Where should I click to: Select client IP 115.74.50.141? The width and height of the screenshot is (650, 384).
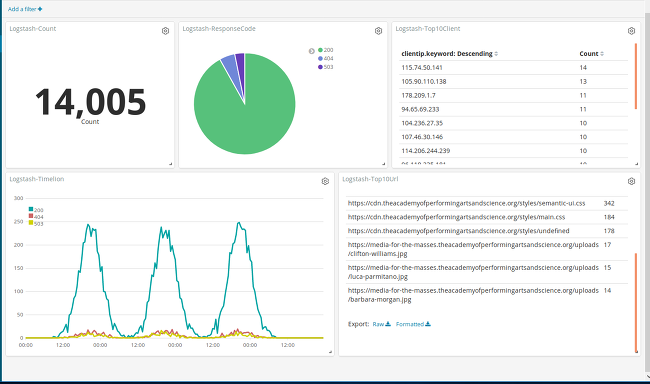422,68
